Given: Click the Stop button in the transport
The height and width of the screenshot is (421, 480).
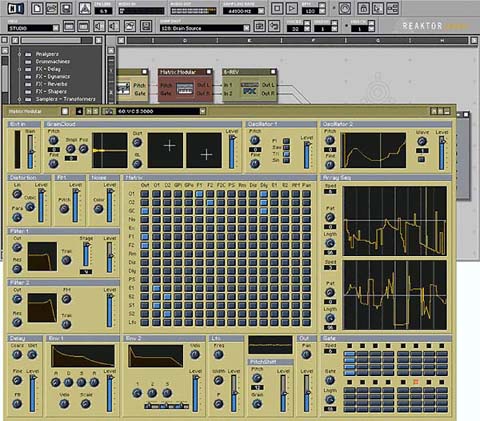Looking at the screenshot, I should (x=277, y=8).
